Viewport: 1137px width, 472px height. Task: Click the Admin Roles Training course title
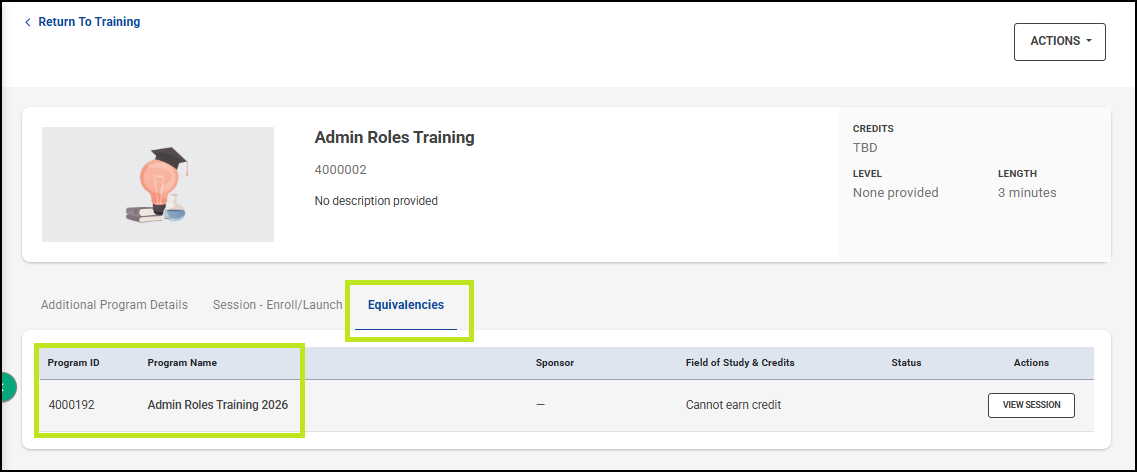pos(394,138)
